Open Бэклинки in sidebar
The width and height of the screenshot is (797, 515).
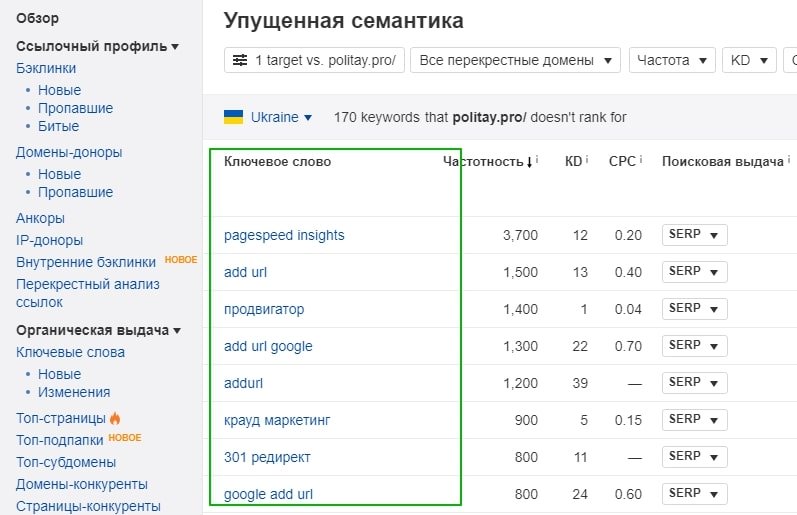pyautogui.click(x=46, y=68)
